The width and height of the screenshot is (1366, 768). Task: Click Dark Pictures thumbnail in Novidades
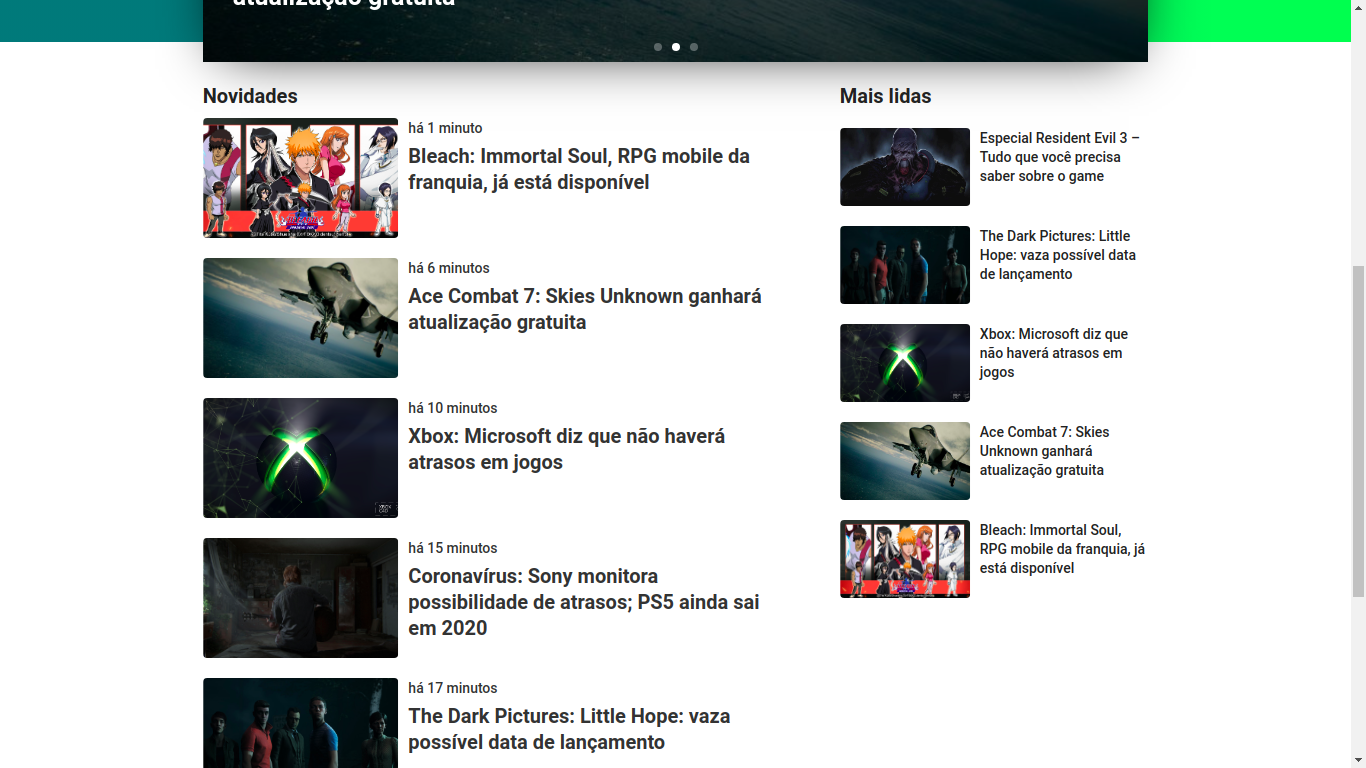pyautogui.click(x=300, y=723)
